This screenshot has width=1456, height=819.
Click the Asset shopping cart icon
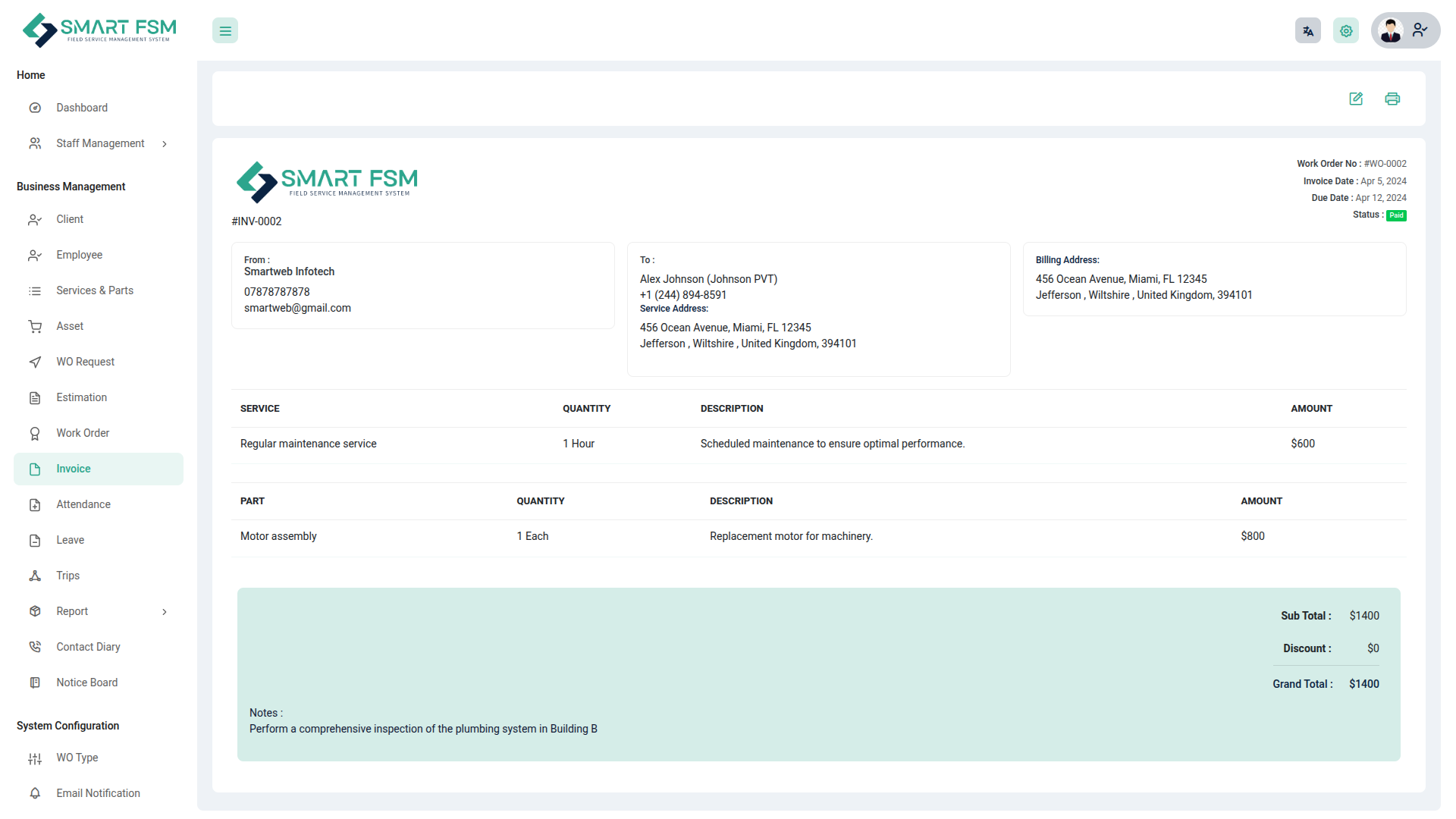[35, 327]
